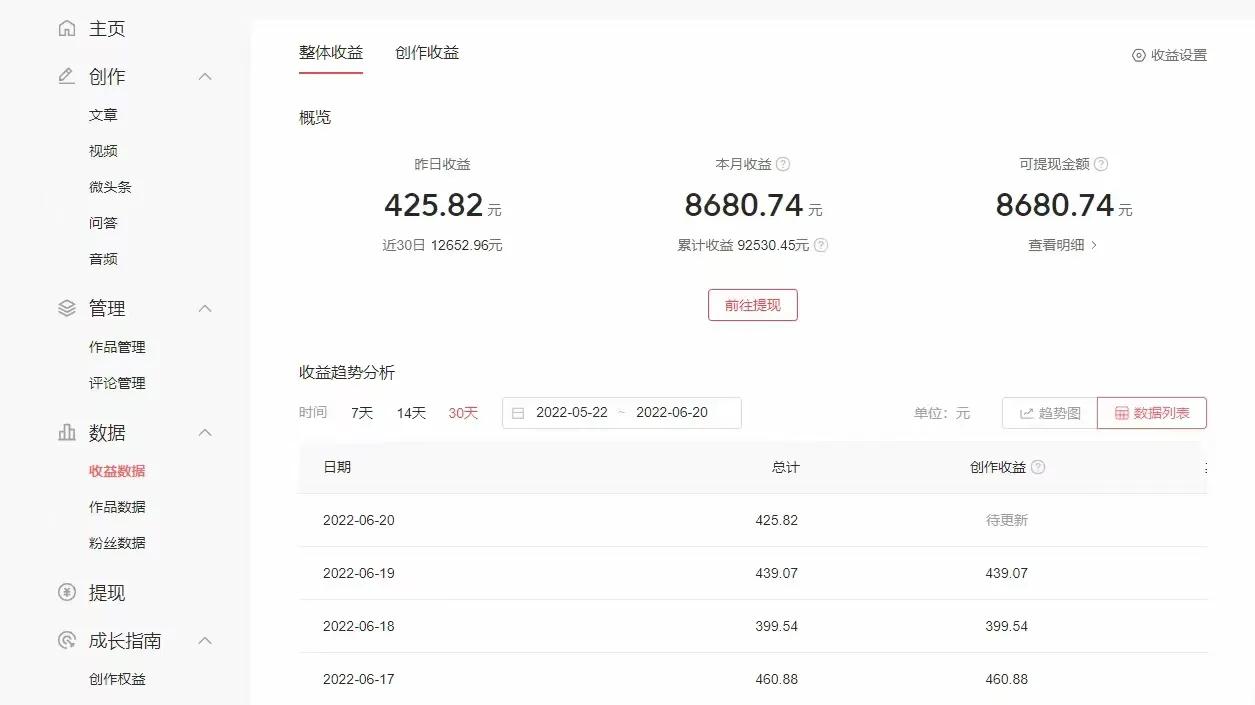Collapse the 数据 sidebar section
Screen dimensions: 1255x705
(x=204, y=432)
